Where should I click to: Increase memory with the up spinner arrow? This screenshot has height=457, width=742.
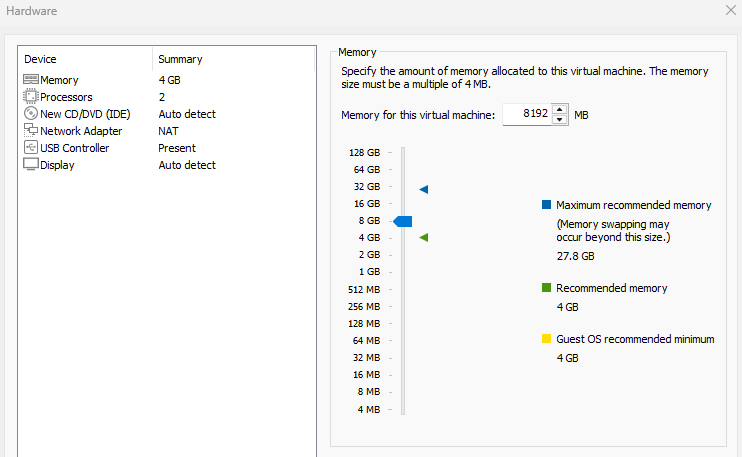[x=560, y=109]
